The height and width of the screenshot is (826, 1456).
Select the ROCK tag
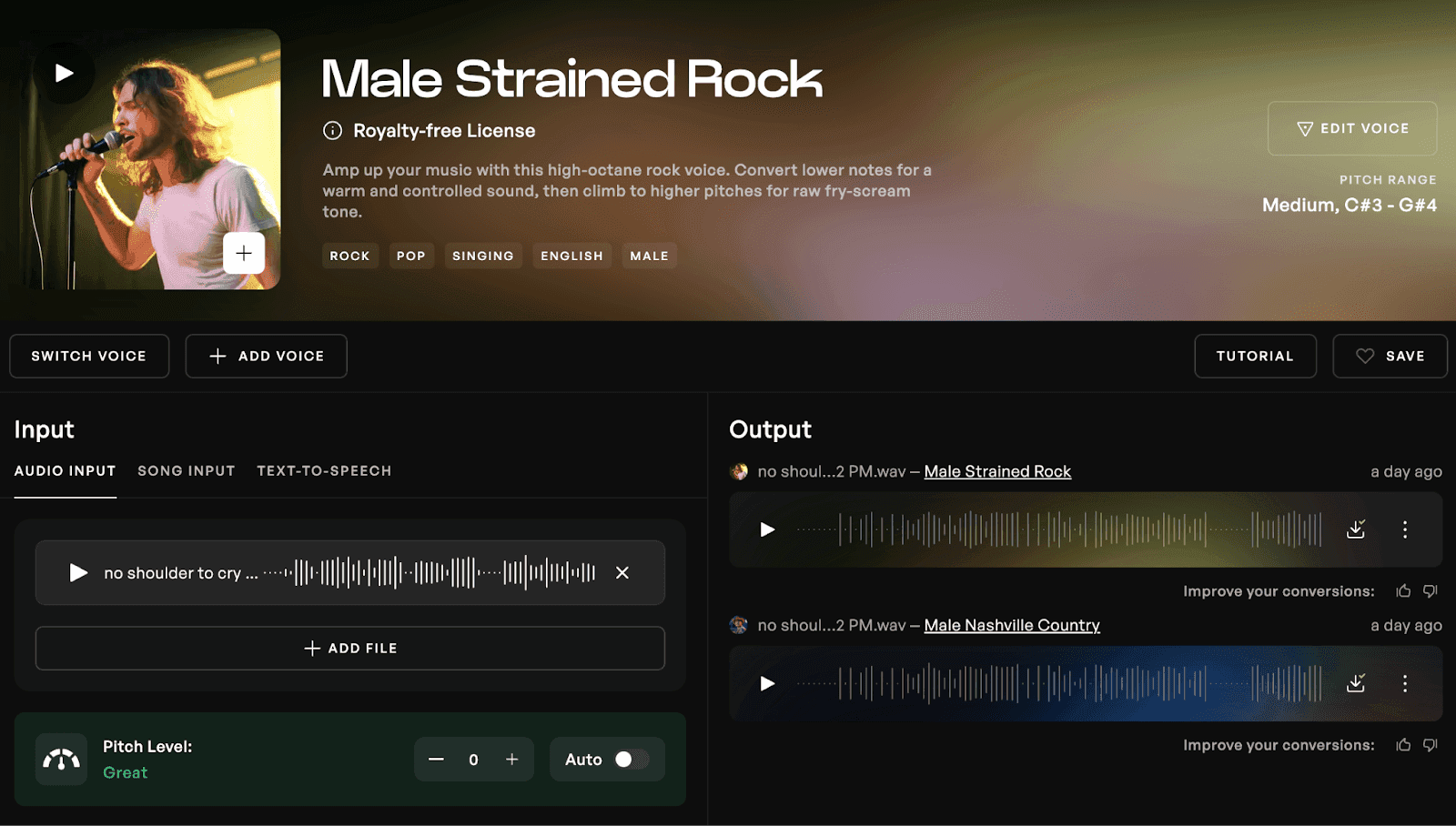[x=349, y=256]
